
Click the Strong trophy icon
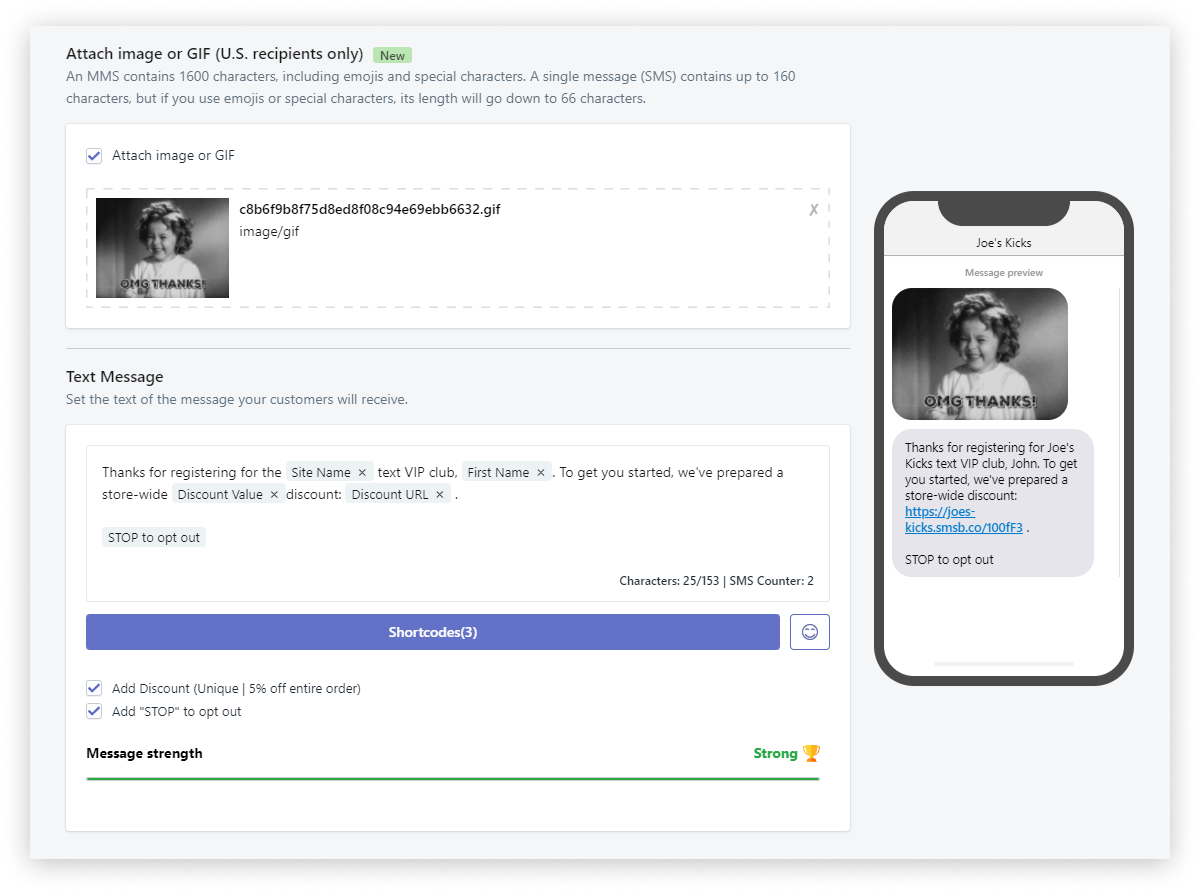pyautogui.click(x=811, y=753)
